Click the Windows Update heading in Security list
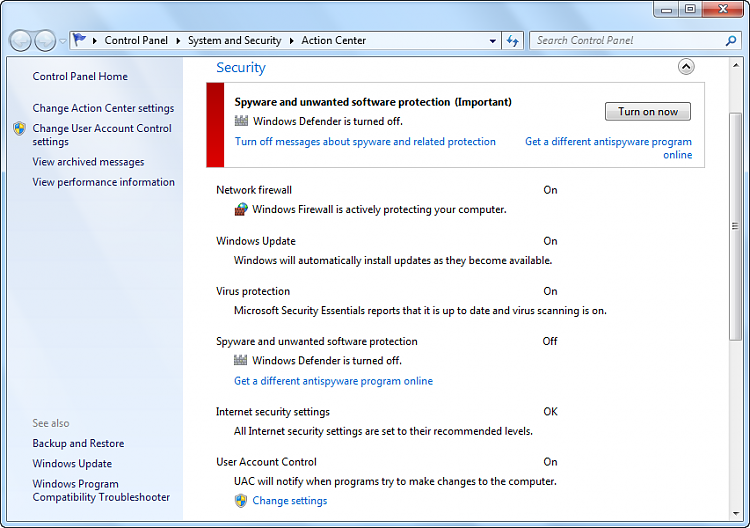 pos(256,241)
